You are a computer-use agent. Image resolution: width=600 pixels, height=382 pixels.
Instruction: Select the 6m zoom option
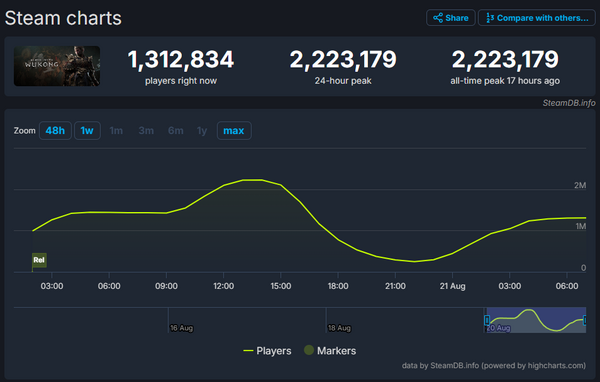pyautogui.click(x=176, y=131)
